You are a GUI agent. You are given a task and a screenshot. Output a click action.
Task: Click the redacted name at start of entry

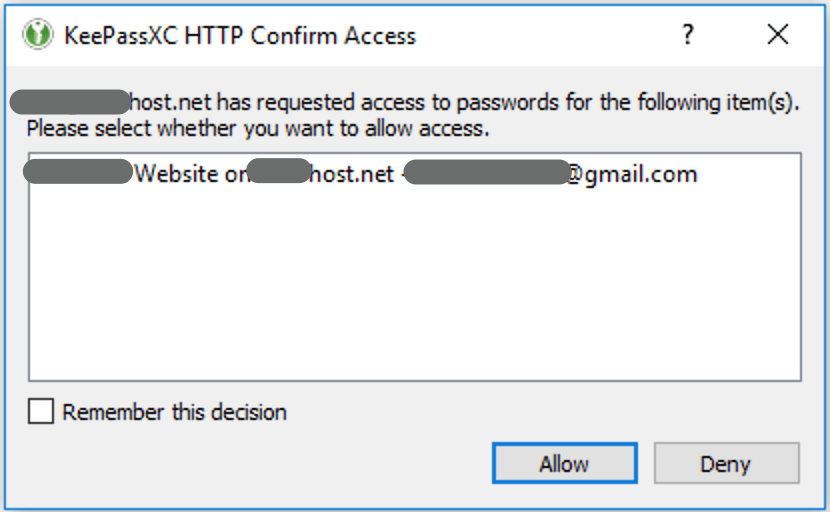[77, 172]
